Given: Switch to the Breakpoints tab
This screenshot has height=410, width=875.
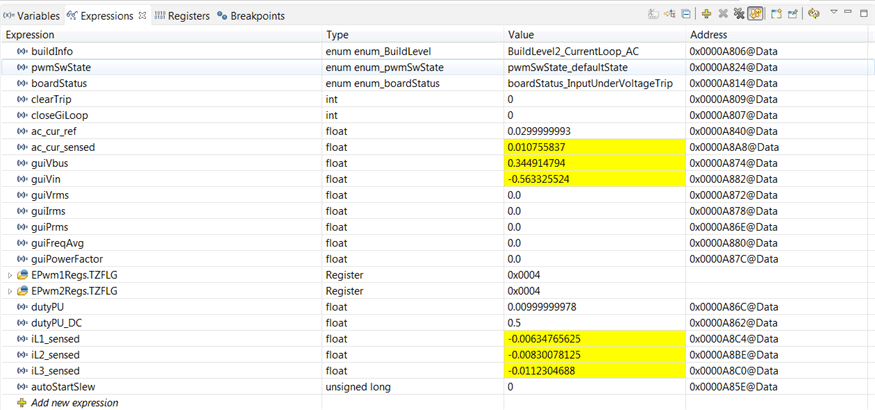Looking at the screenshot, I should point(251,16).
